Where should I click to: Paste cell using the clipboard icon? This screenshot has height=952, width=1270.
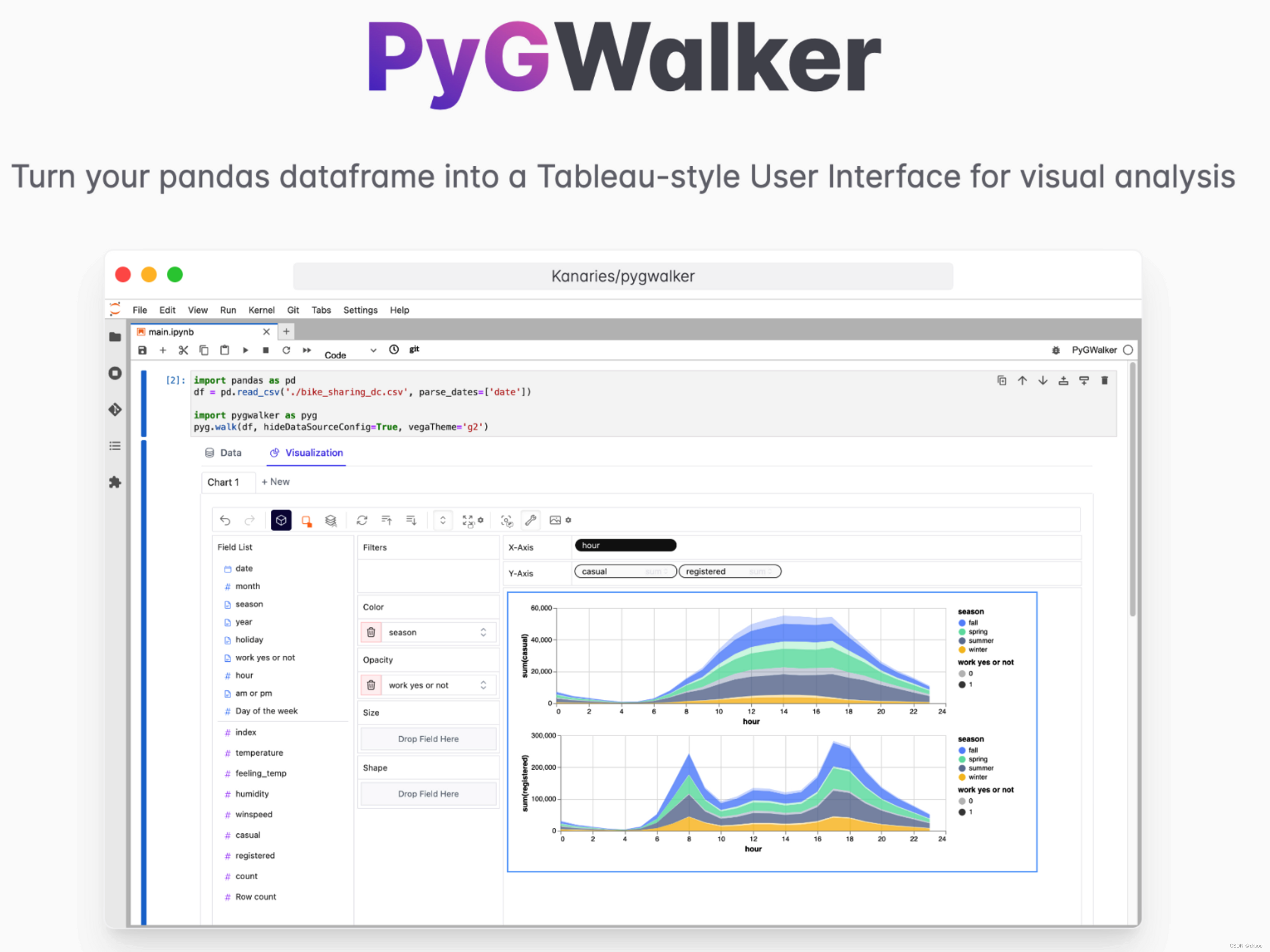pyautogui.click(x=225, y=350)
